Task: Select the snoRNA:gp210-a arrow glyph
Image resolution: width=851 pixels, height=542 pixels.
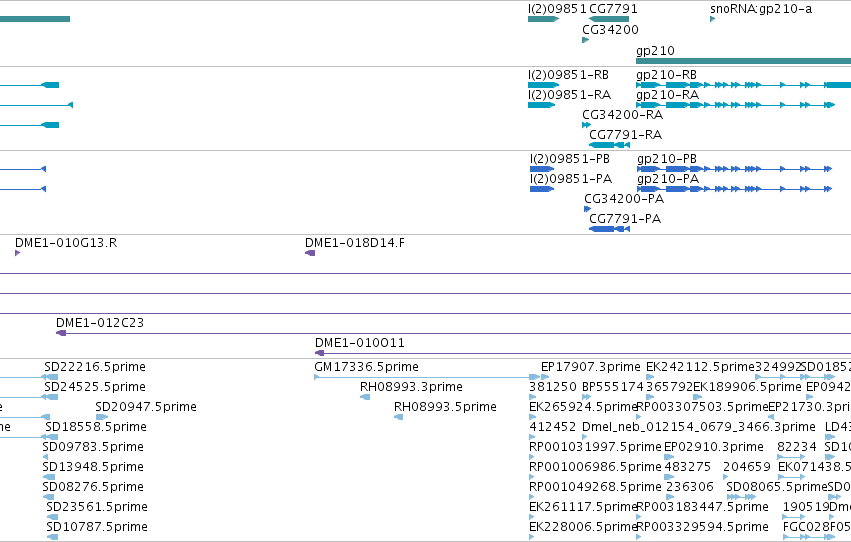Action: [x=713, y=19]
